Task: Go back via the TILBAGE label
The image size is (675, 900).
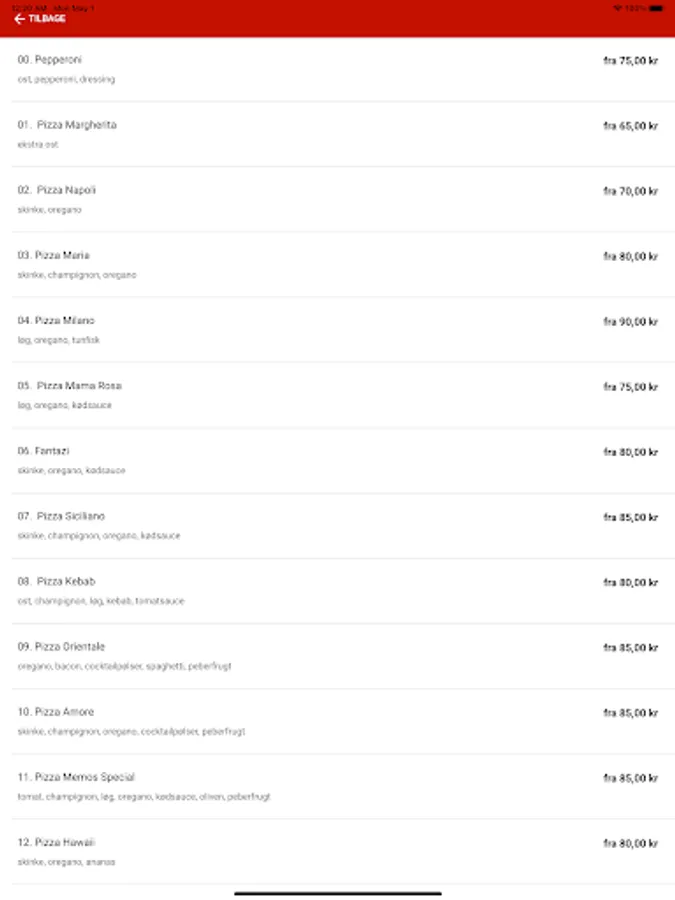Action: 47,19
